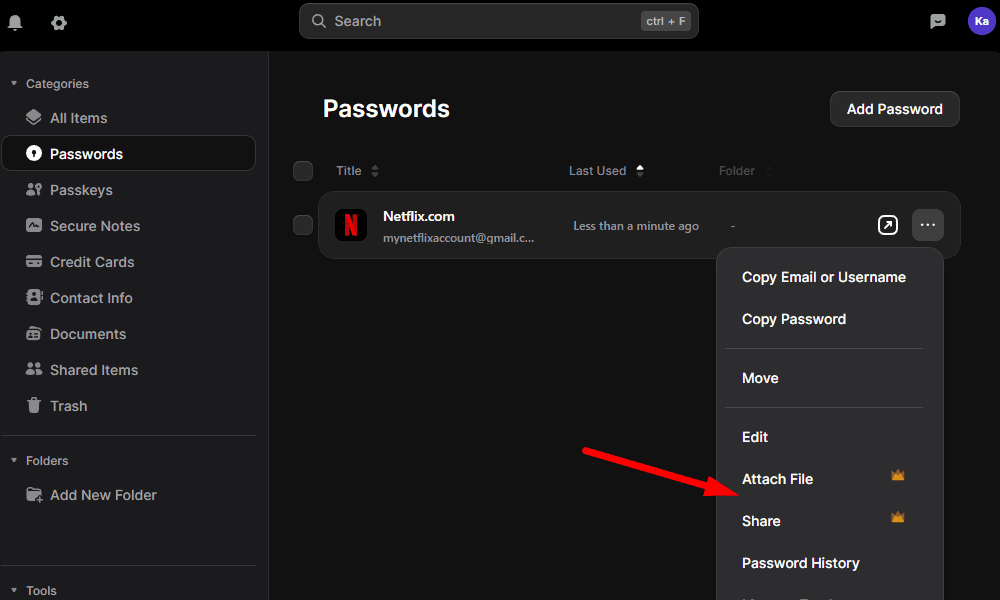Select Share in the context menu
This screenshot has height=600, width=1000.
(x=761, y=521)
